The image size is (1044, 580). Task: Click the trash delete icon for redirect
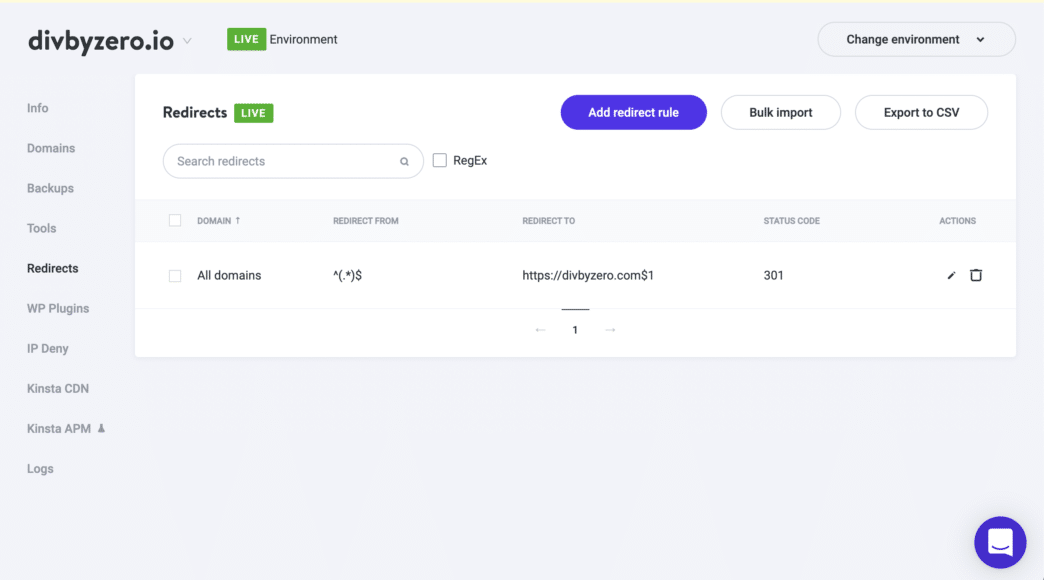(976, 275)
